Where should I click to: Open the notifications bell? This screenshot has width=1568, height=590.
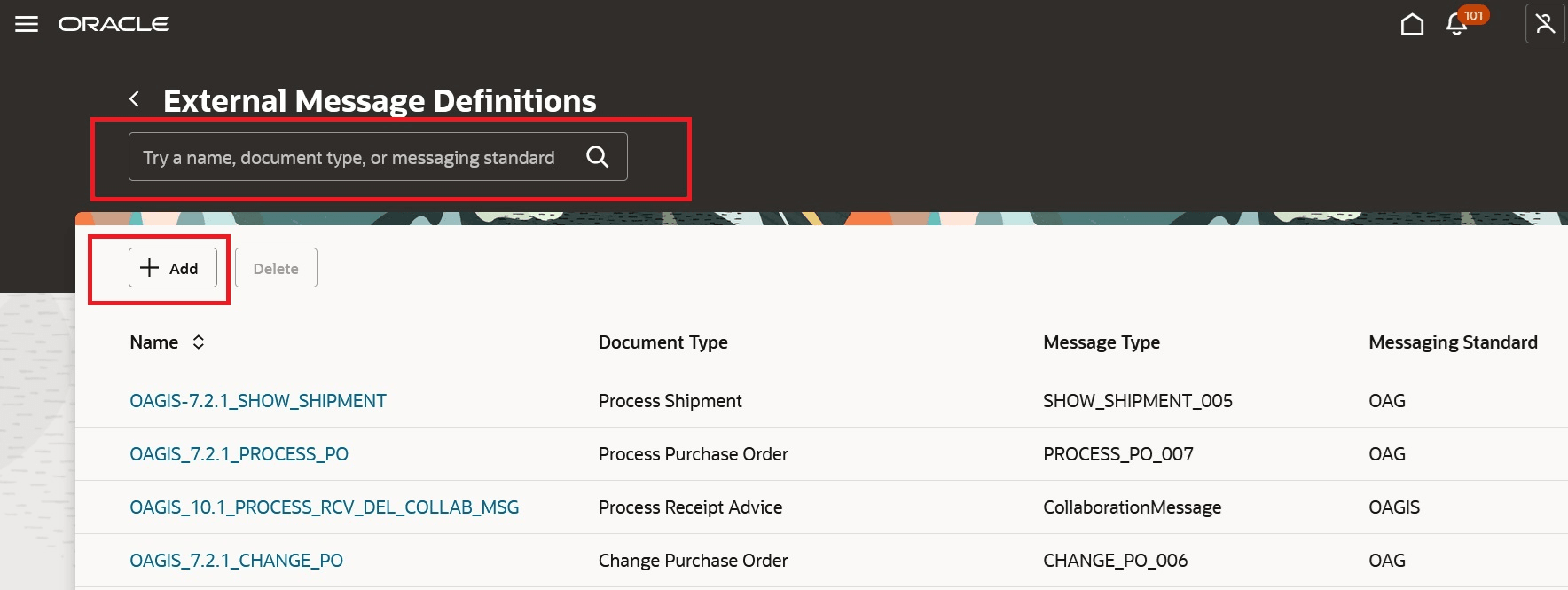(1456, 24)
